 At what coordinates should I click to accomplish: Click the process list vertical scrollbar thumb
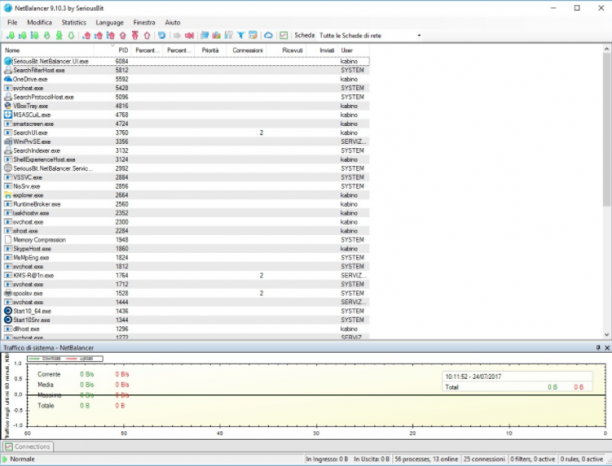pos(607,129)
